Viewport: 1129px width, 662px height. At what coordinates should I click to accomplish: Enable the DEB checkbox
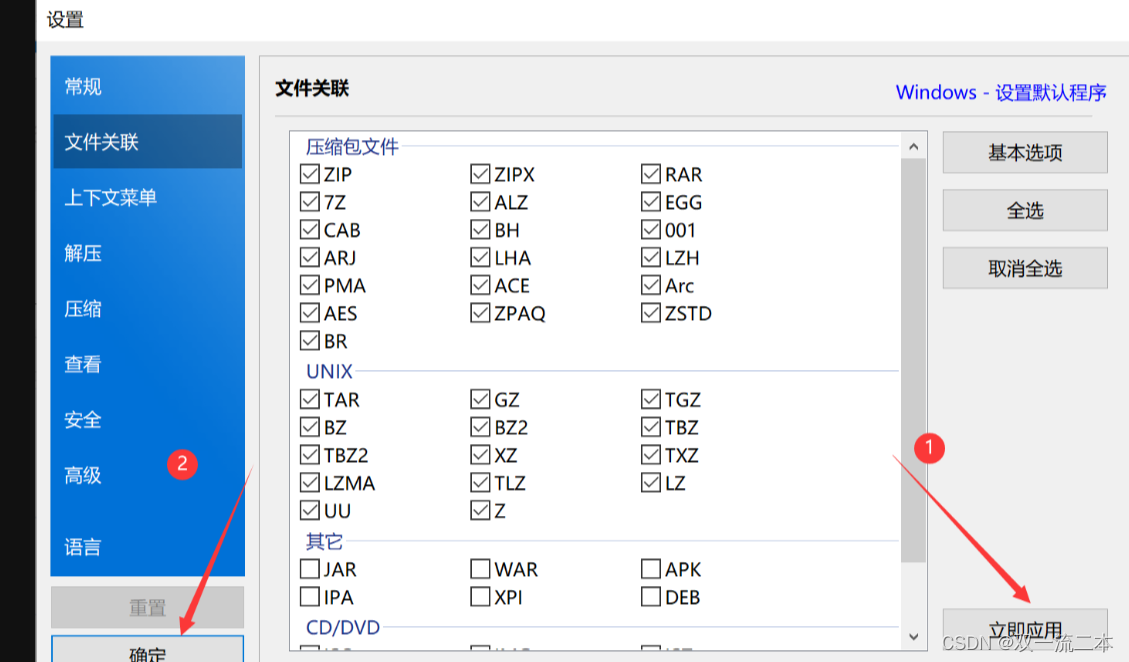point(651,597)
